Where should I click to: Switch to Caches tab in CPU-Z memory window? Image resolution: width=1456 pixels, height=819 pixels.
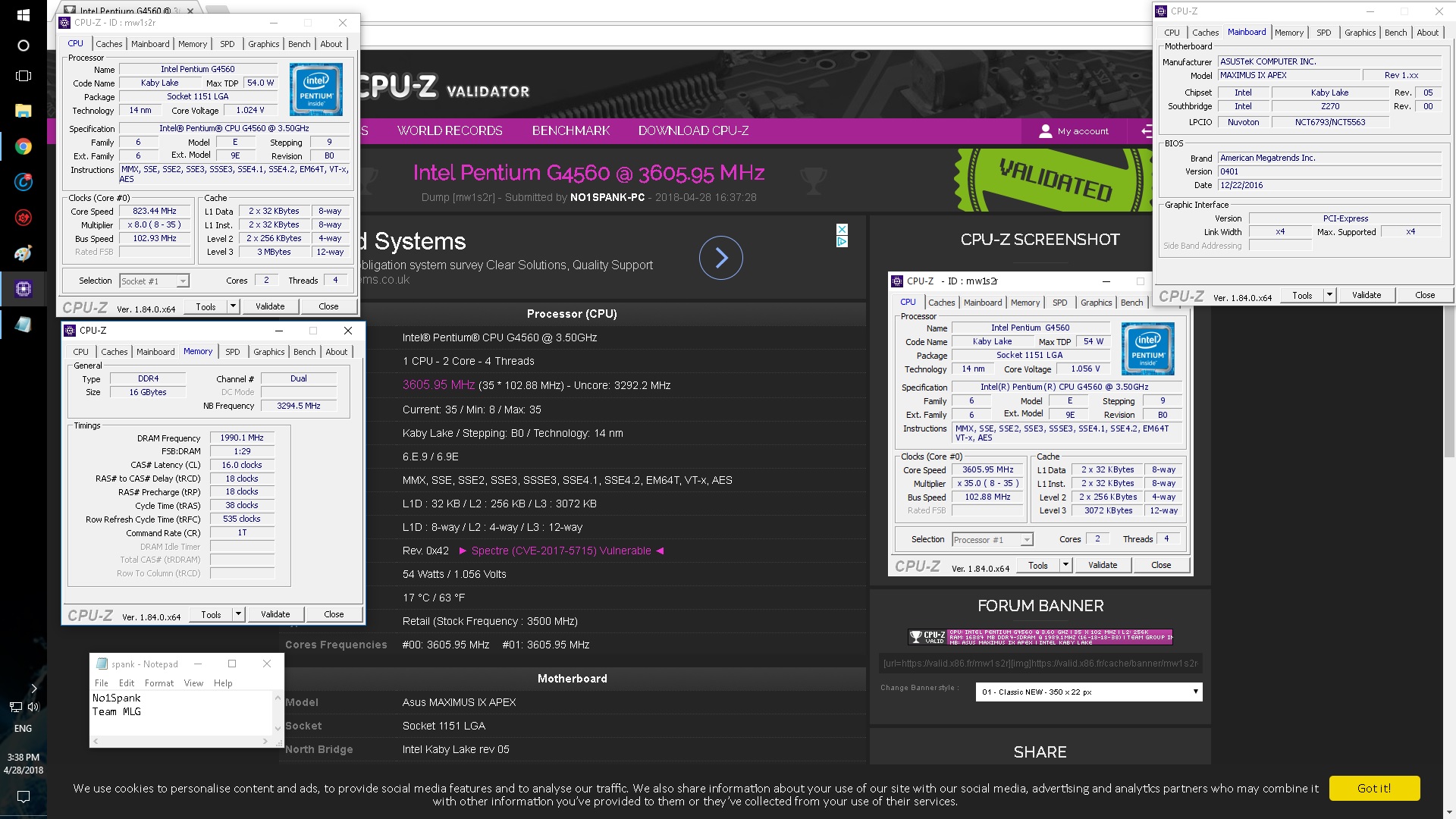[x=115, y=352]
